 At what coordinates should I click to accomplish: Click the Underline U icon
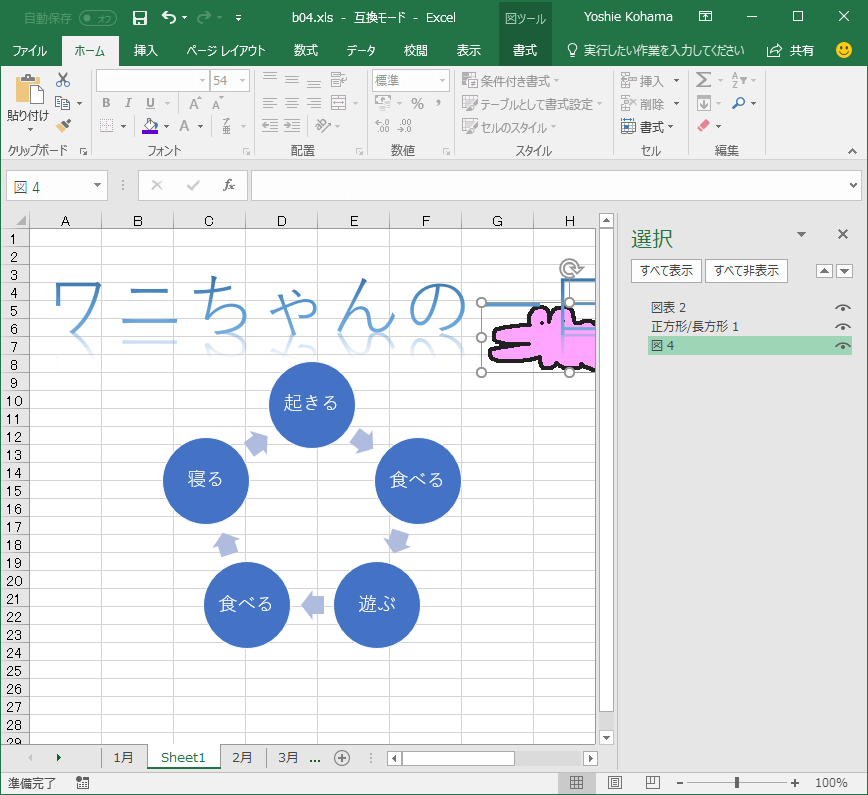click(x=151, y=103)
